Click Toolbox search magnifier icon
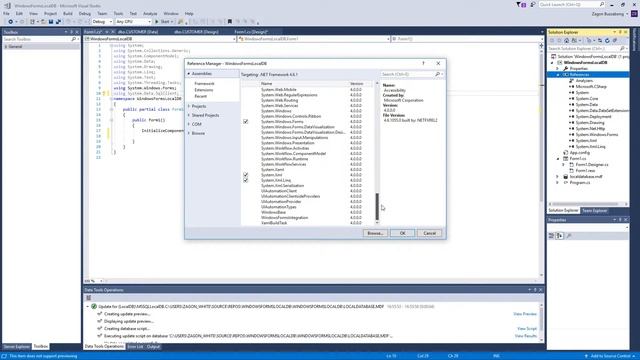Screen dimensions: 640x360 click(x=73, y=39)
